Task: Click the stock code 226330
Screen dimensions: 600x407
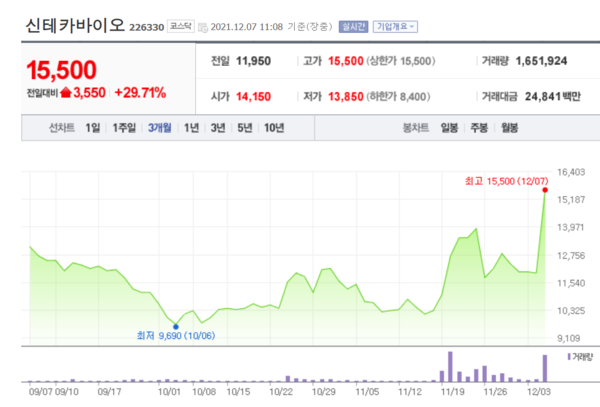Action: [x=147, y=28]
